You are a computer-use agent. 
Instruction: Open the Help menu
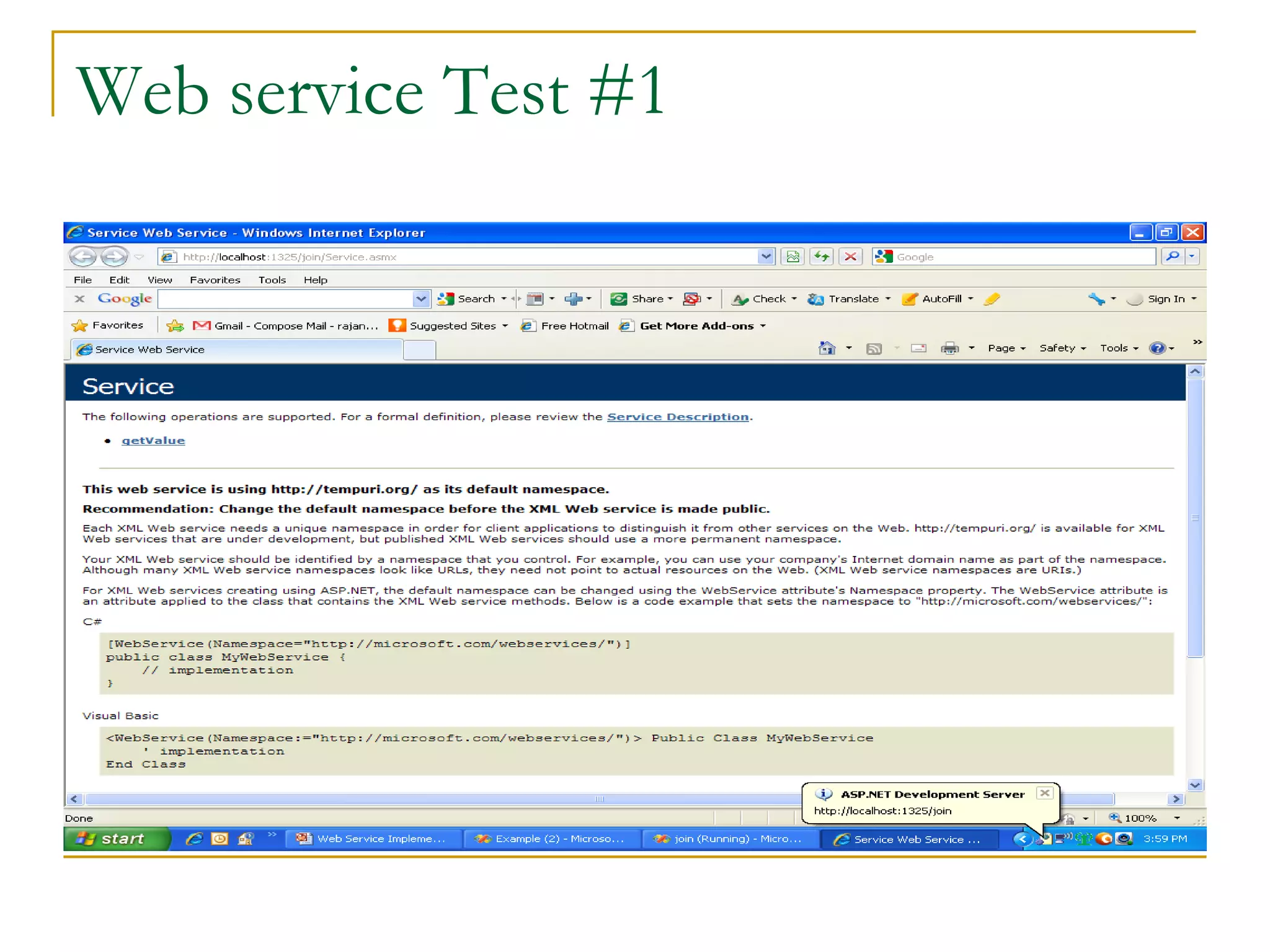(x=315, y=280)
